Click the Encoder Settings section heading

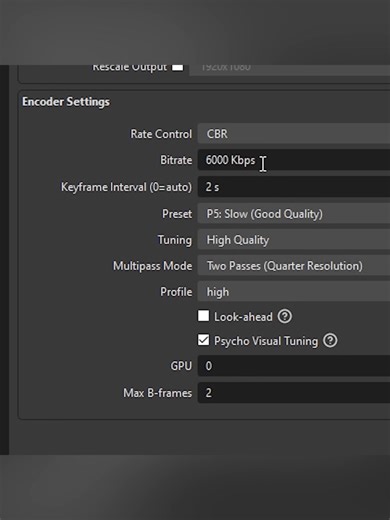[66, 102]
